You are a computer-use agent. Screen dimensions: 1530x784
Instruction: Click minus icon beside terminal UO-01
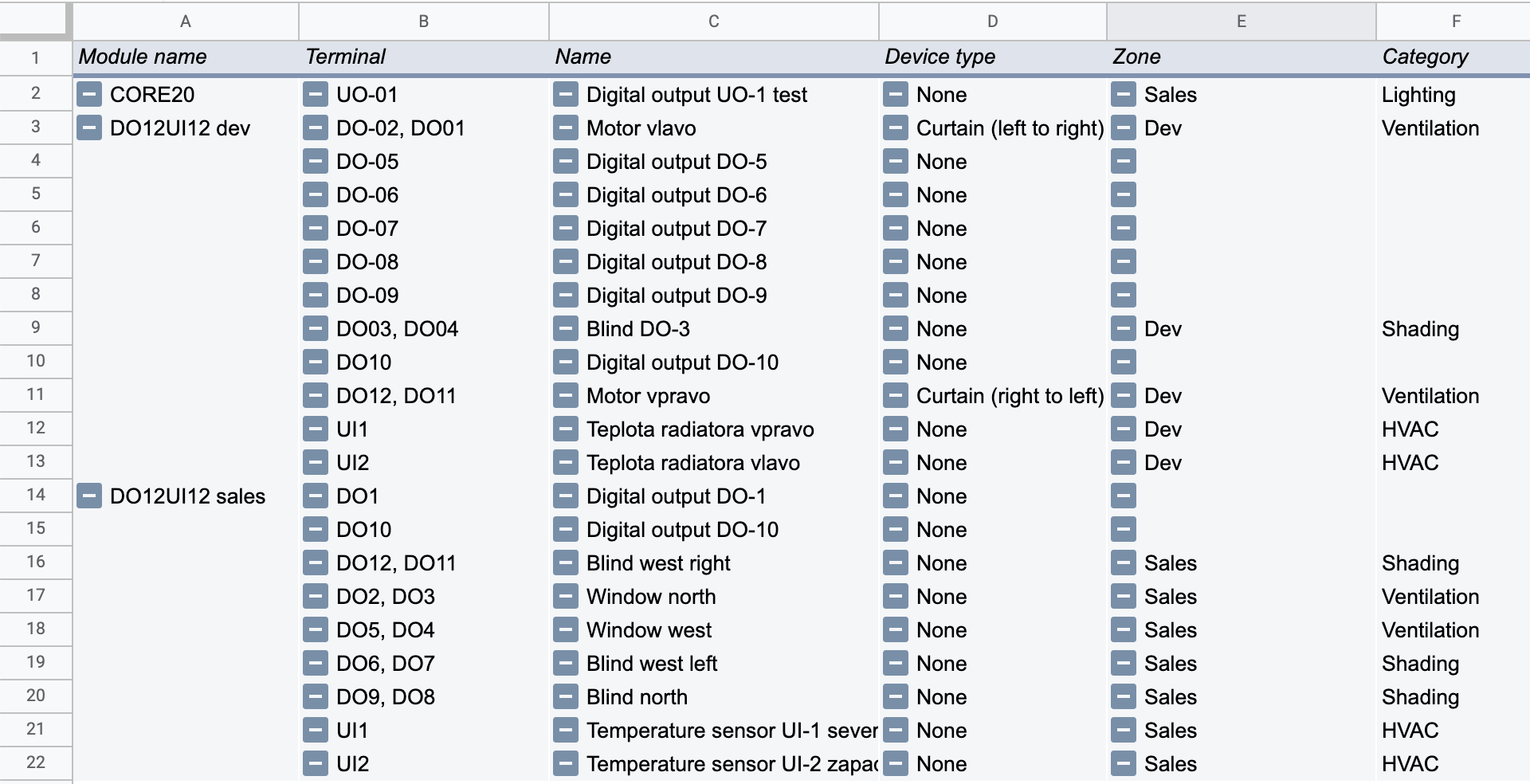point(316,95)
